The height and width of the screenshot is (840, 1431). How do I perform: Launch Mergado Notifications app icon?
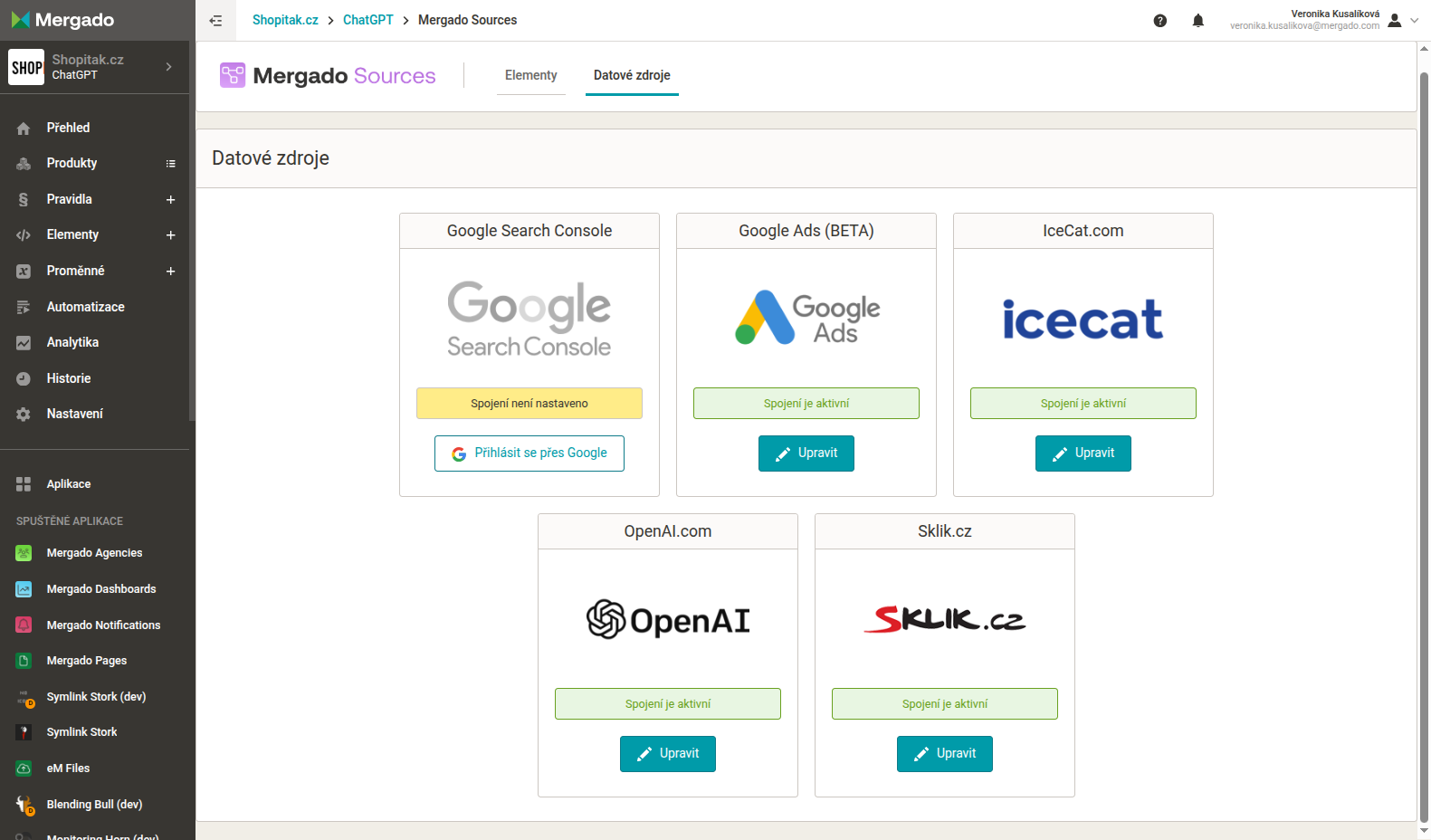point(24,625)
